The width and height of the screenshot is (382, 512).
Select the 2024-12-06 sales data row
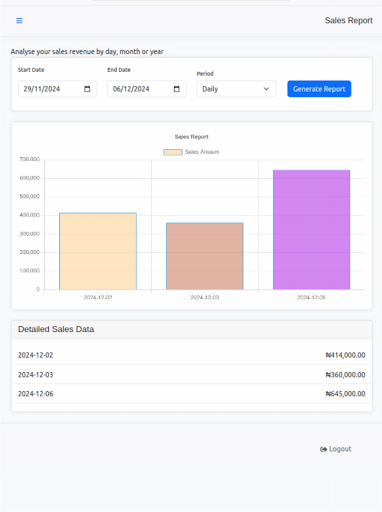click(x=192, y=394)
